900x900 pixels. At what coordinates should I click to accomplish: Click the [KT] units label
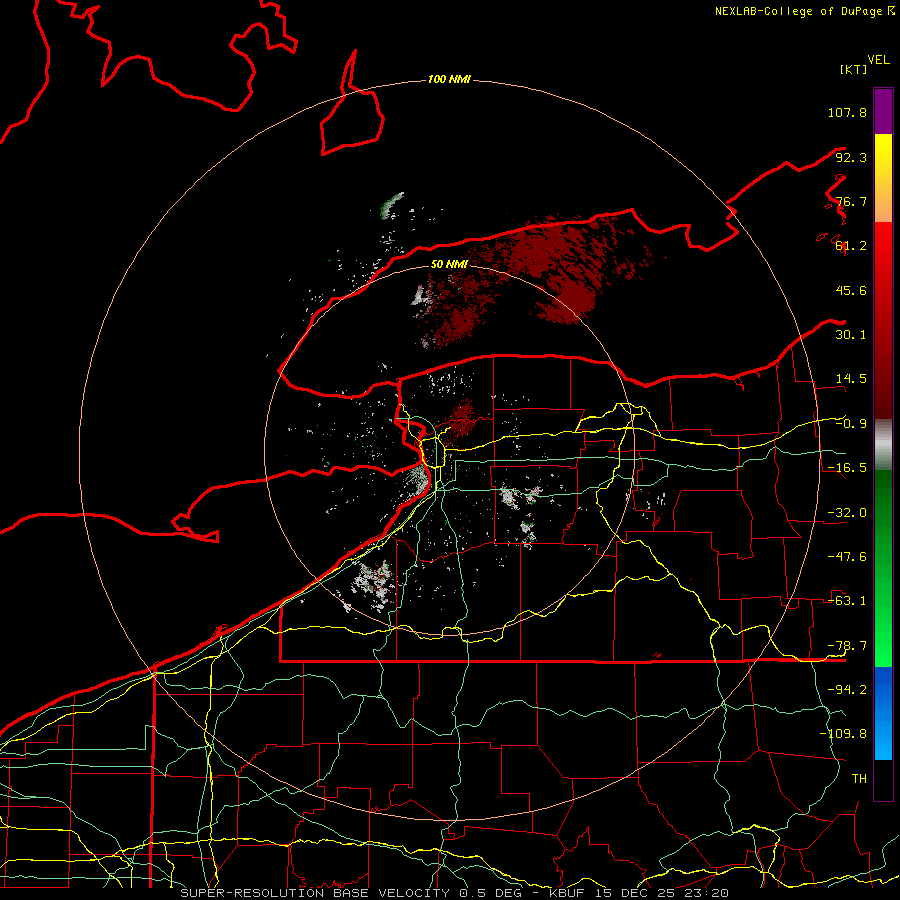pyautogui.click(x=854, y=69)
